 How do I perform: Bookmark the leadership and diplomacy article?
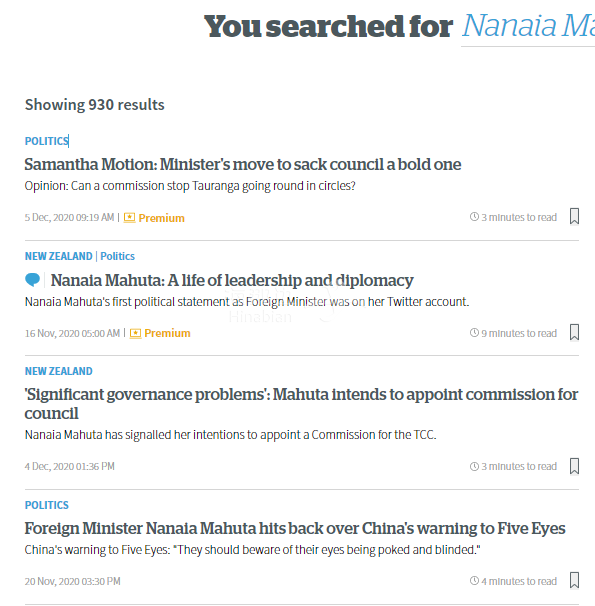click(574, 332)
